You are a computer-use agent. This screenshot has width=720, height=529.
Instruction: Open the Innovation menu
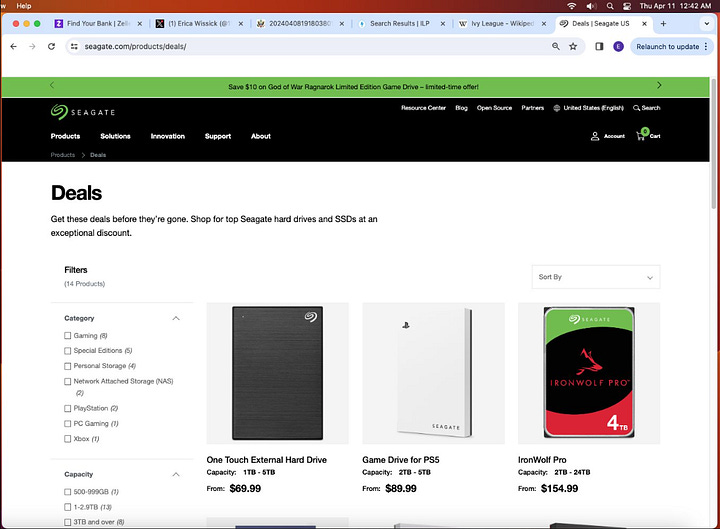pos(168,136)
